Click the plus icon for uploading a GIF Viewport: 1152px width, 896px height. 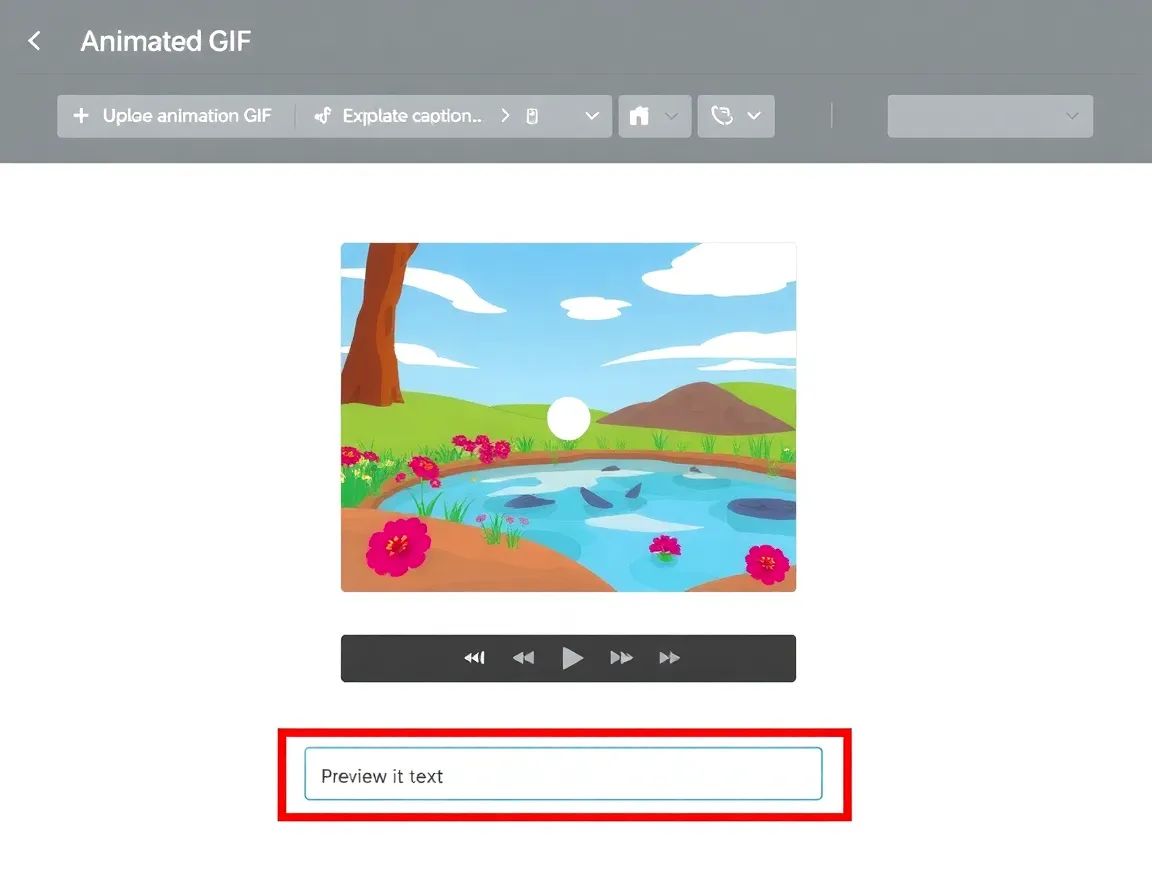coord(81,116)
